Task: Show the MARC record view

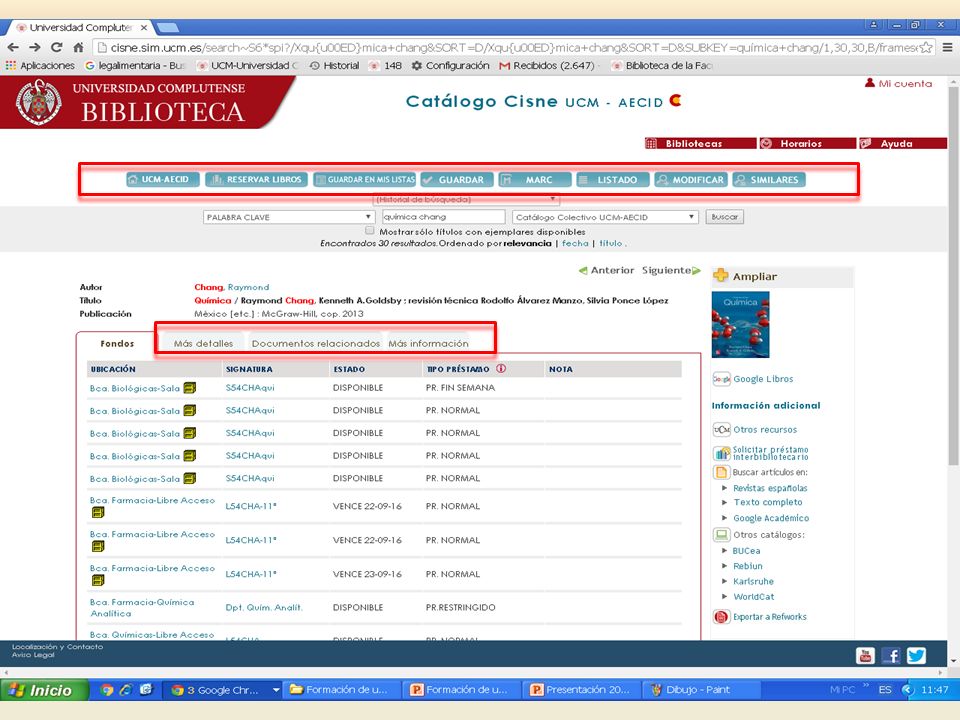Action: (x=534, y=179)
